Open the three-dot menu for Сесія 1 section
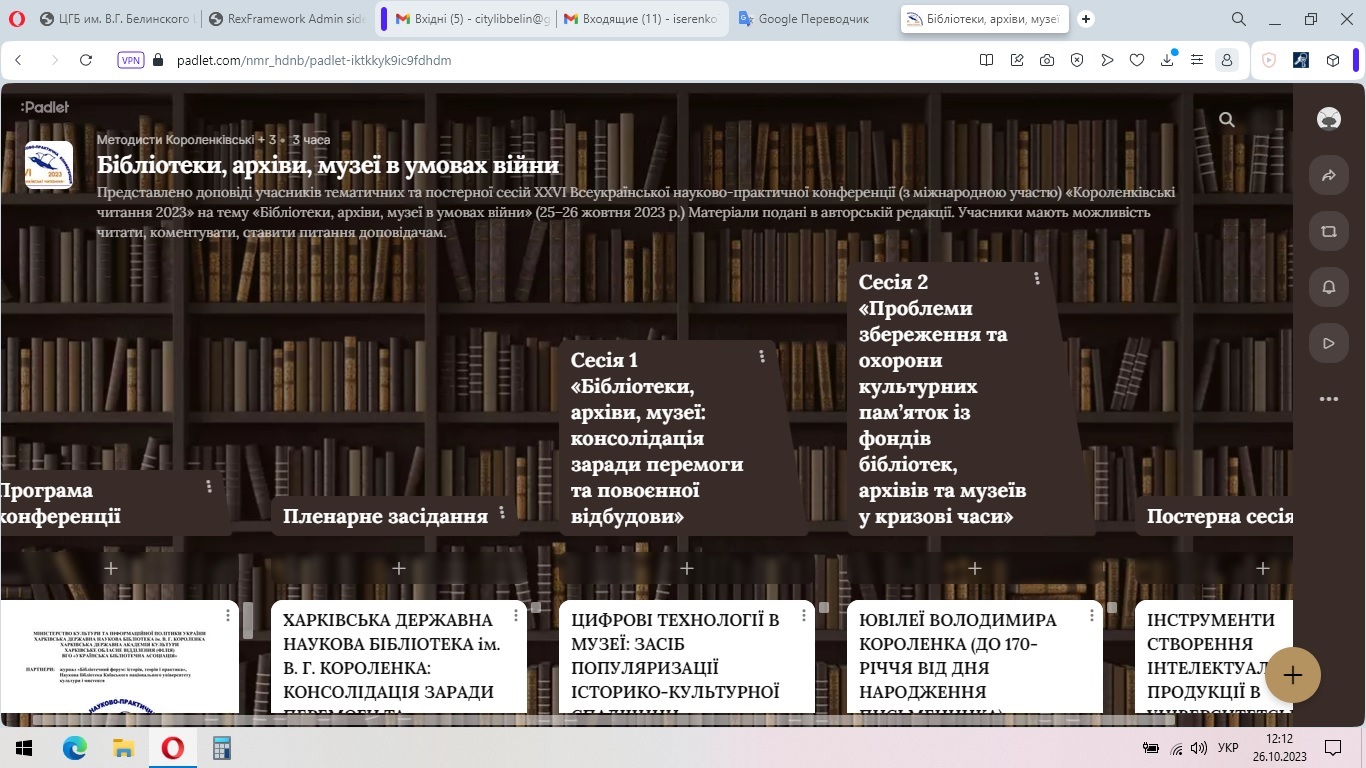Image resolution: width=1366 pixels, height=768 pixels. (x=762, y=356)
